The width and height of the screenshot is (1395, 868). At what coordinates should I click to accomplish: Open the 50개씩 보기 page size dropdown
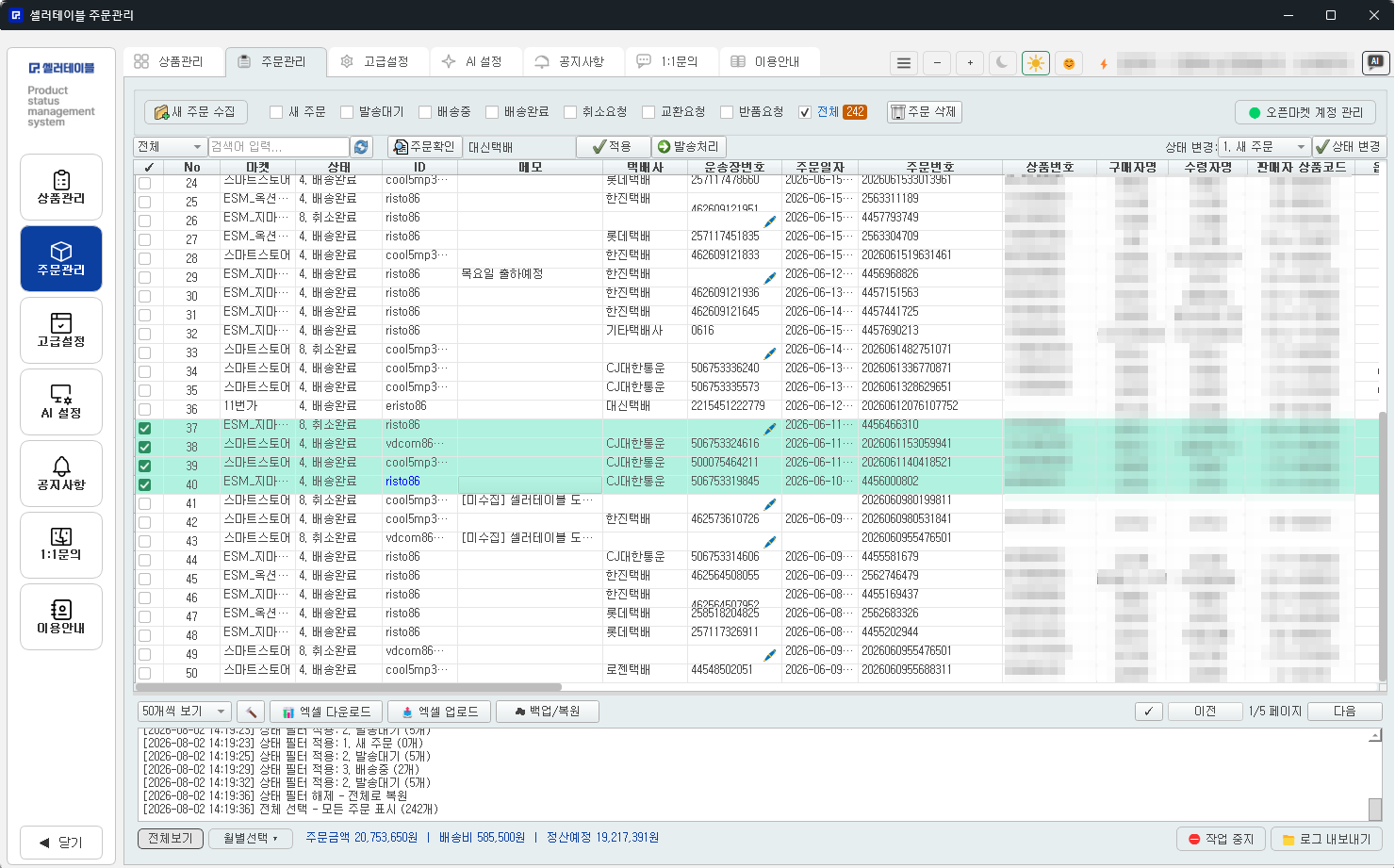185,712
